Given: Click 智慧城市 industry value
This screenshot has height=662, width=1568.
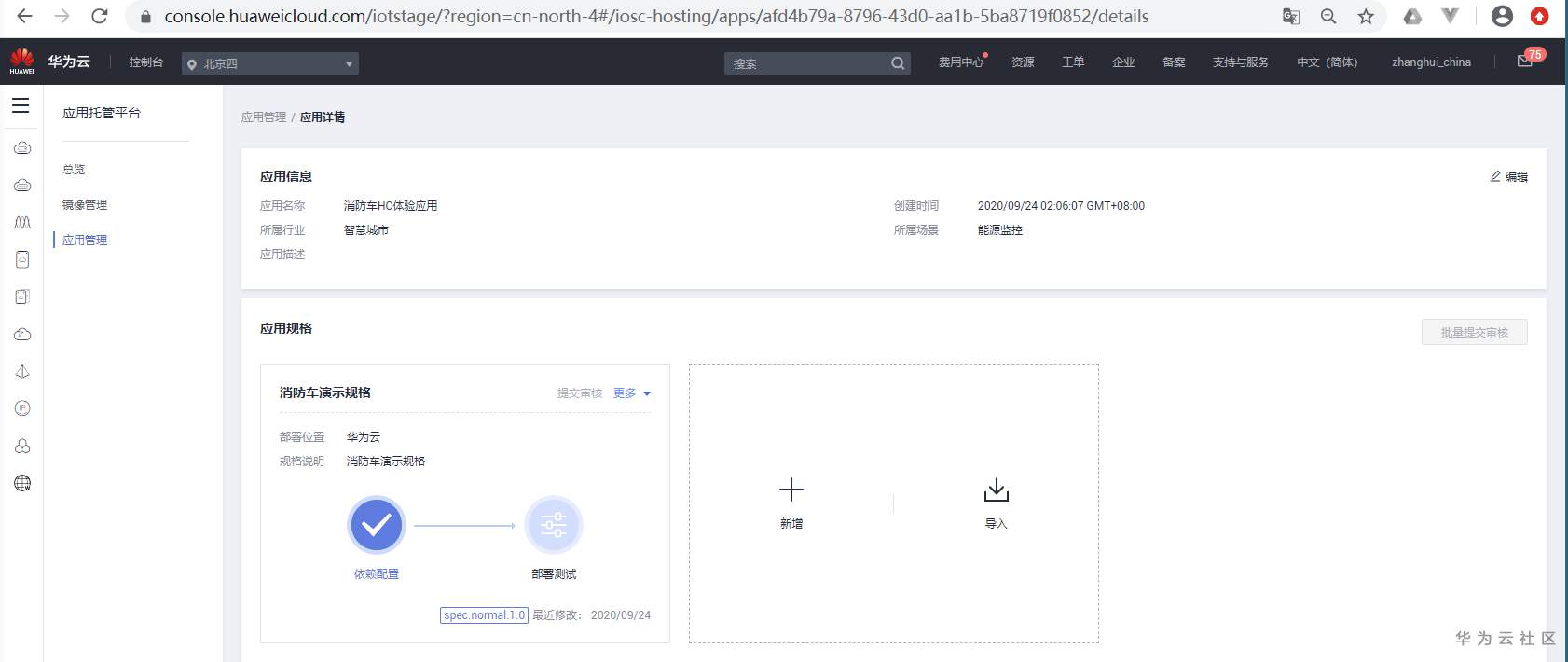Looking at the screenshot, I should [366, 230].
